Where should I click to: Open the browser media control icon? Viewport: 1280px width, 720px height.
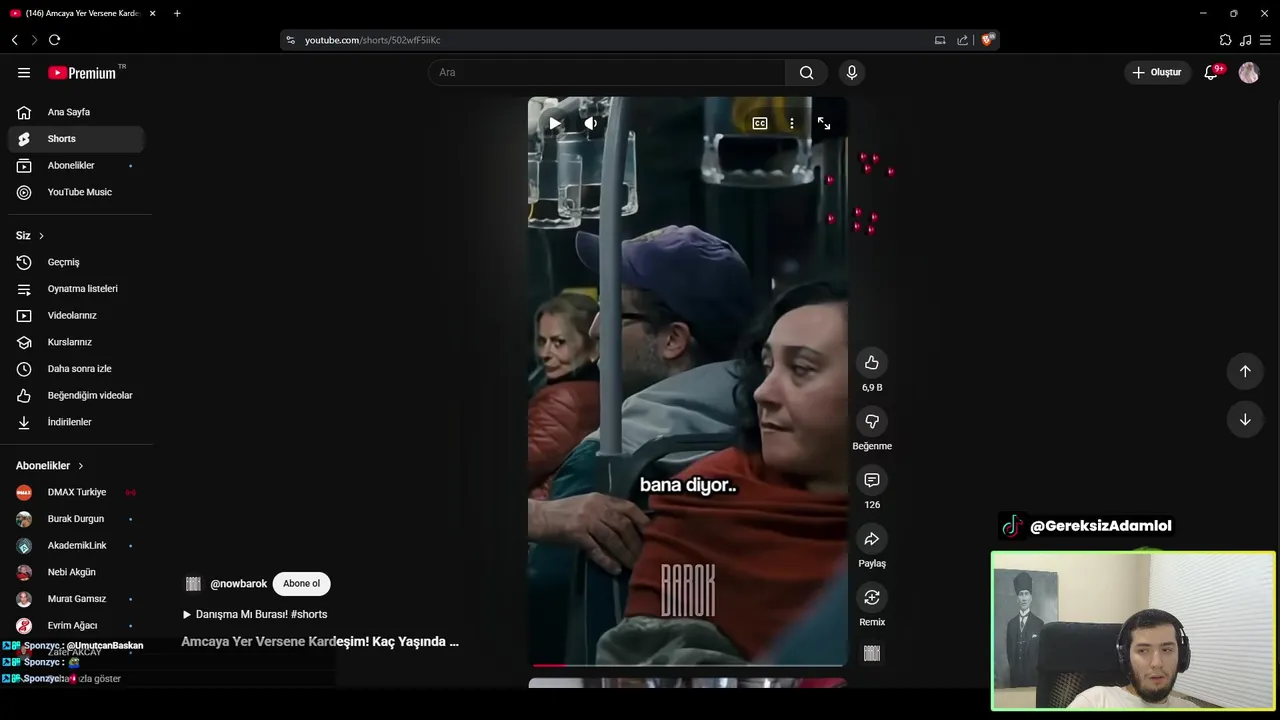tap(1245, 40)
